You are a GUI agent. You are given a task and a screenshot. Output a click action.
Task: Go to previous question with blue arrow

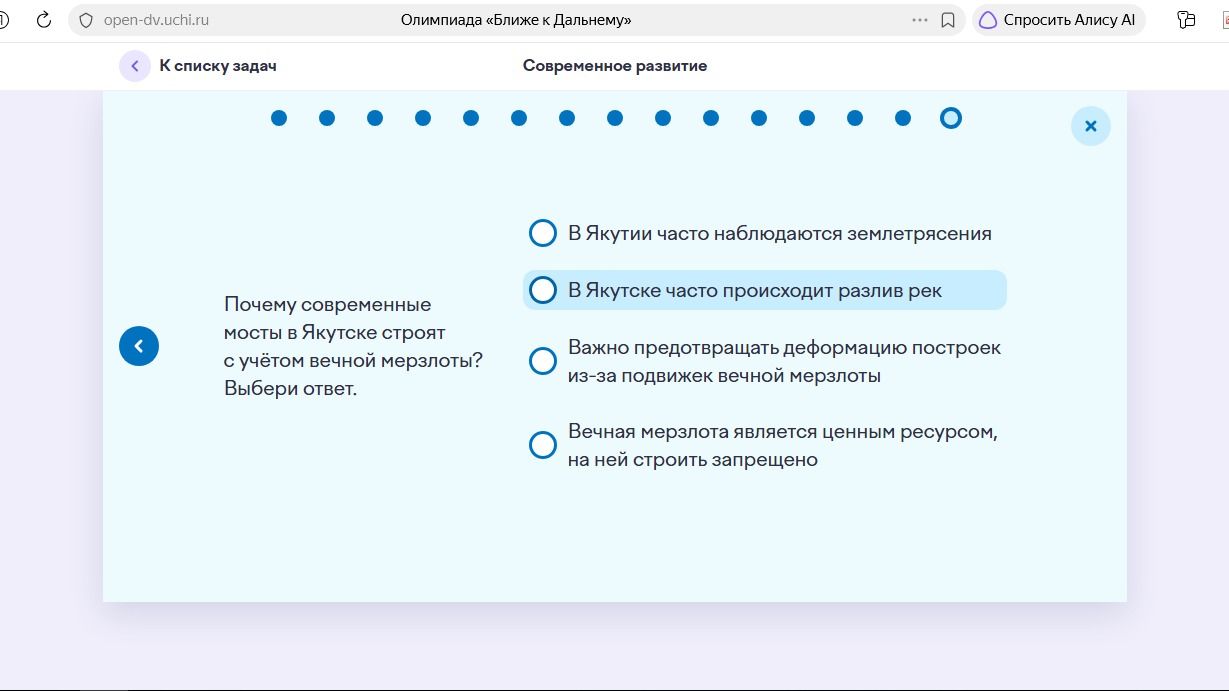point(139,346)
